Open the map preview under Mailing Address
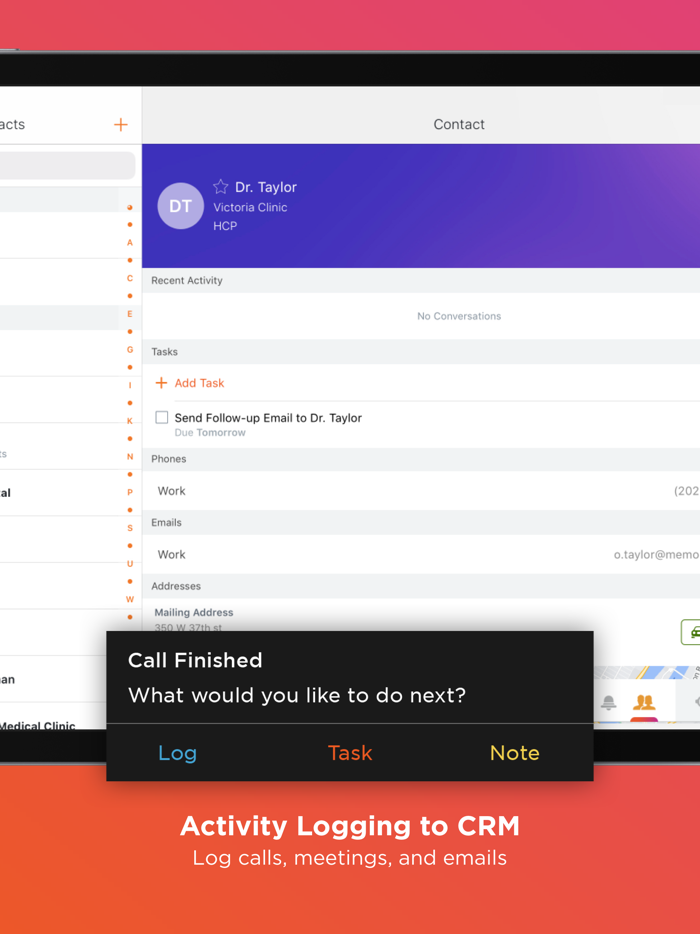This screenshot has height=934, width=700. click(646, 673)
